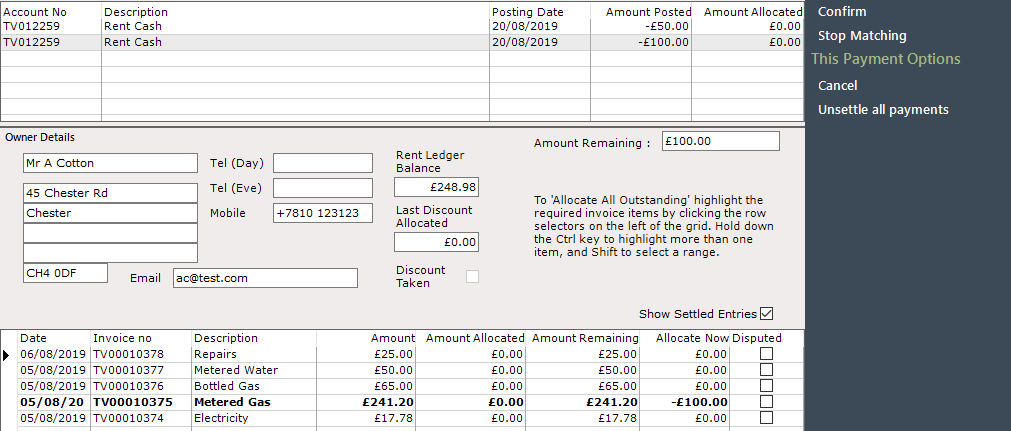Image resolution: width=1011 pixels, height=431 pixels.
Task: Check the Disputed box for Electricity
Action: [766, 418]
